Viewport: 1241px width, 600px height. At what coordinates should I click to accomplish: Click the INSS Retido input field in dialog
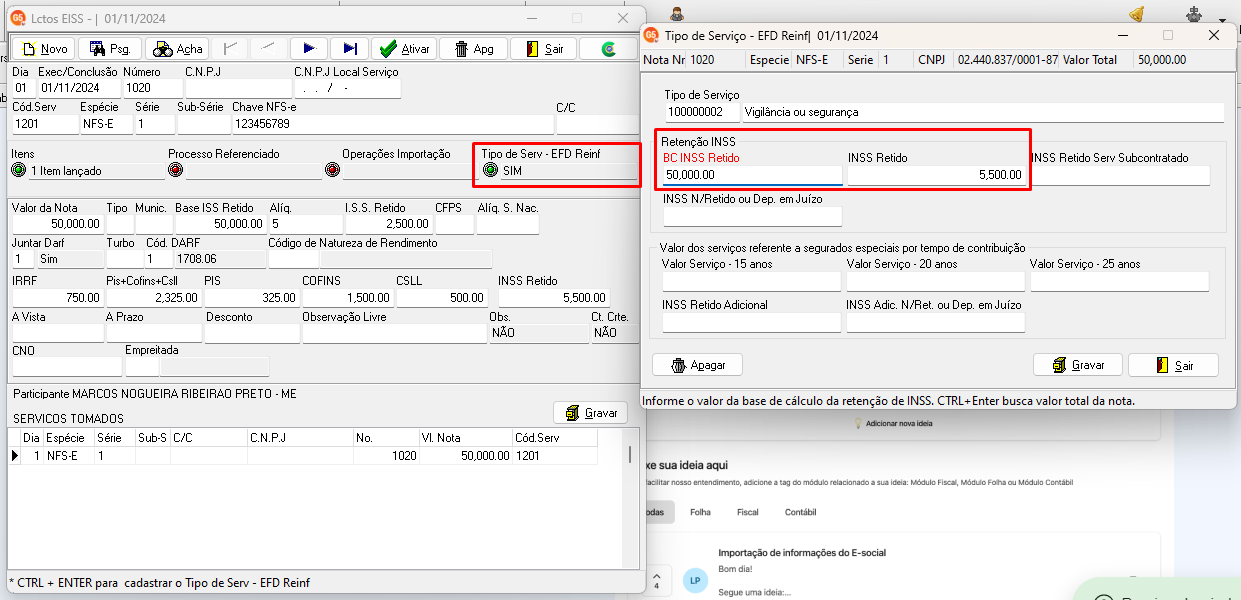[936, 175]
